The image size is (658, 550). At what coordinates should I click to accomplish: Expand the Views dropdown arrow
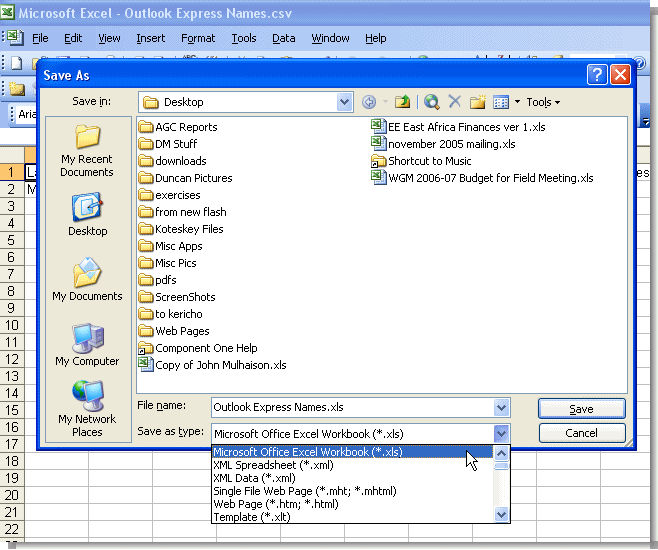click(517, 102)
